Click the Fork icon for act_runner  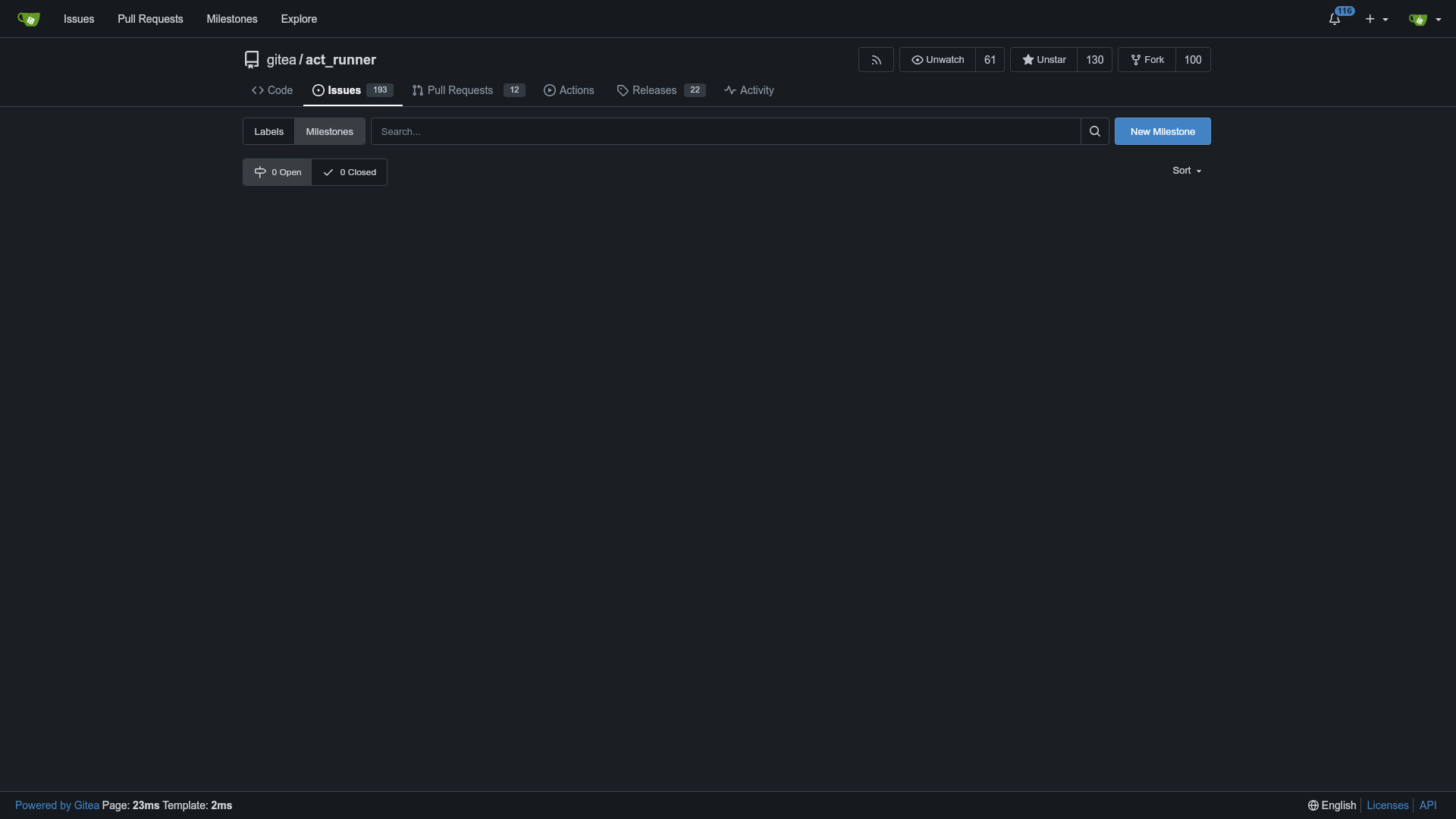click(x=1147, y=59)
